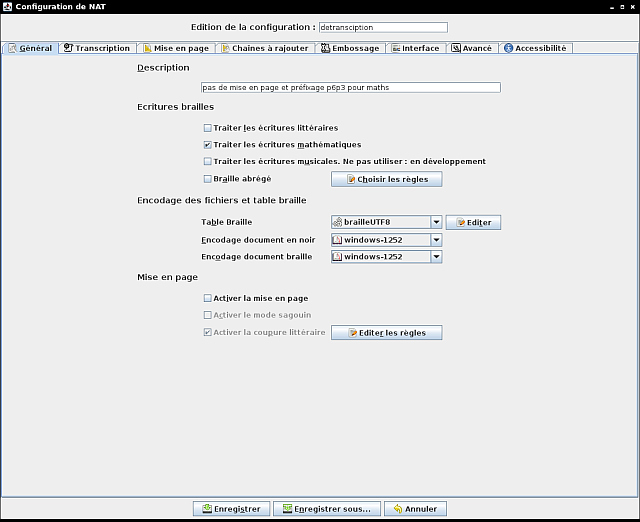Click the Avancé tab magnifier icon
This screenshot has width=640, height=522.
click(455, 48)
